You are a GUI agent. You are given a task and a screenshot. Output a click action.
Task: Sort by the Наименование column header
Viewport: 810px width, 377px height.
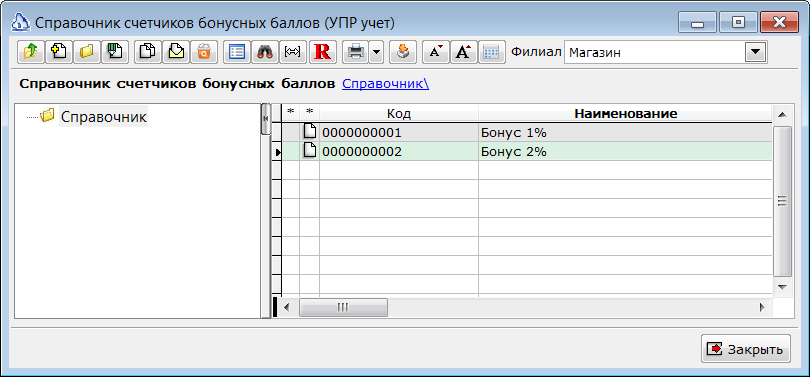coord(626,114)
